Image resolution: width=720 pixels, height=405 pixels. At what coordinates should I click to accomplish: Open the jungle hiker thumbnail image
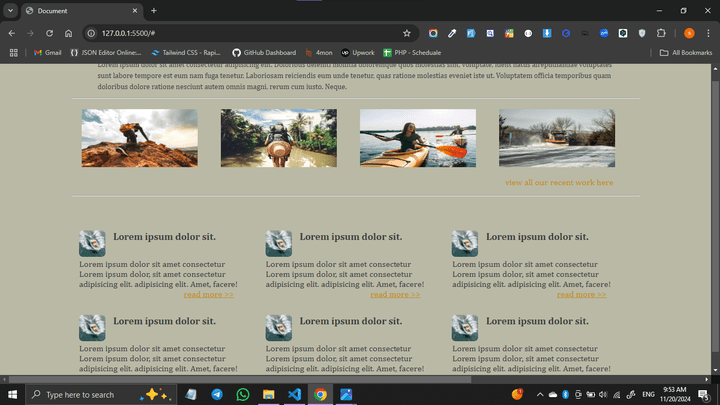click(x=279, y=138)
